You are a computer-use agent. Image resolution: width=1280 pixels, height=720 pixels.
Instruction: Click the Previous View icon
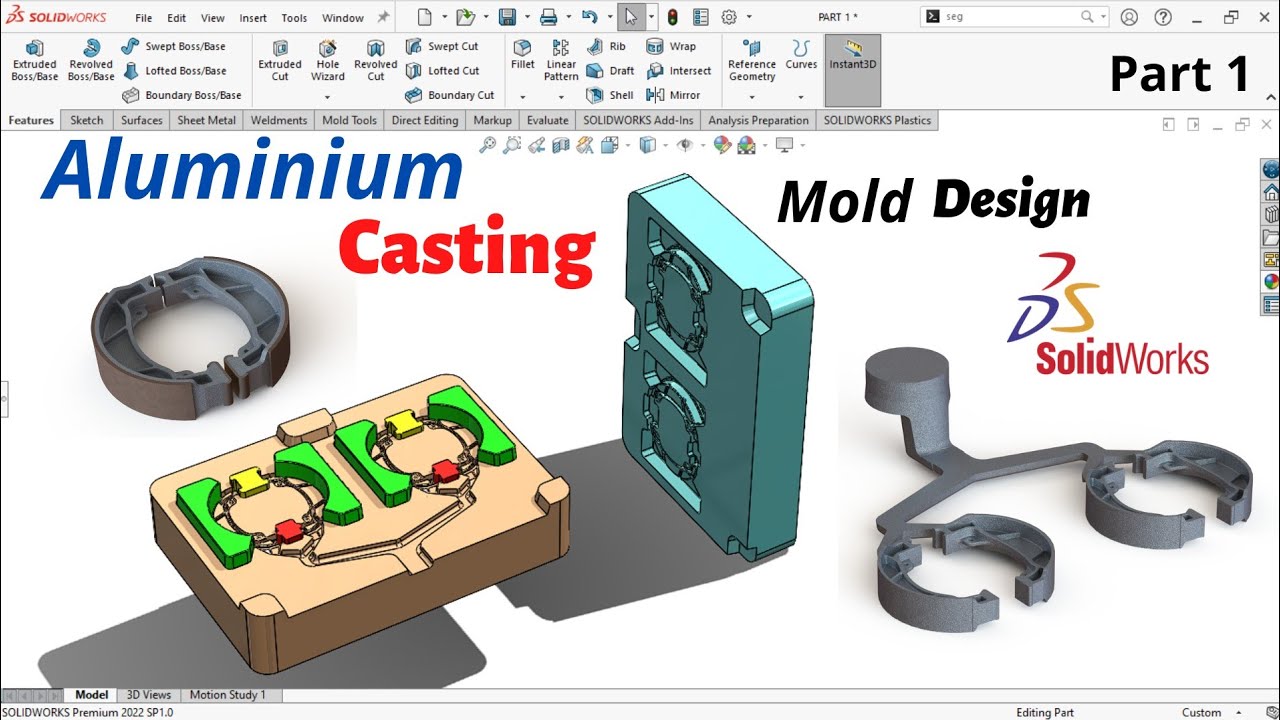[x=536, y=145]
